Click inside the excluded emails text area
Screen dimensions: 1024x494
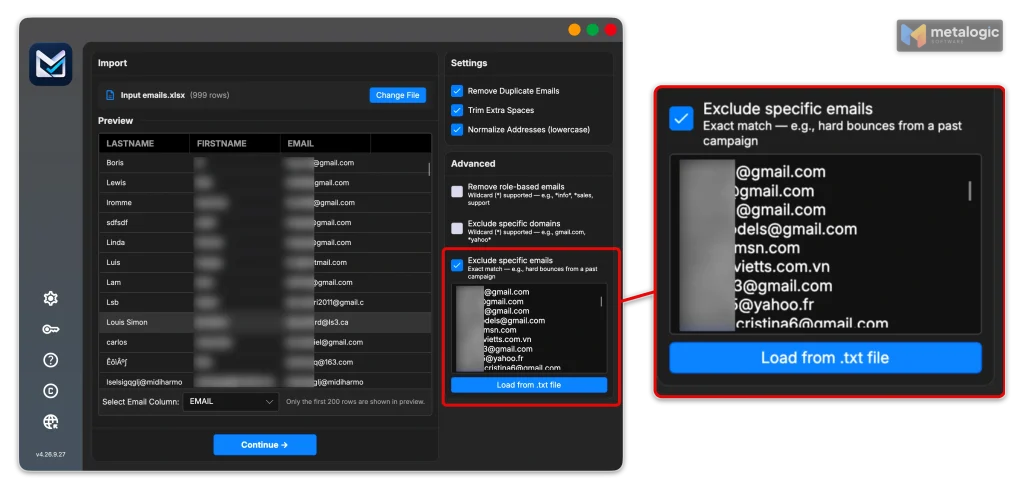click(x=529, y=328)
